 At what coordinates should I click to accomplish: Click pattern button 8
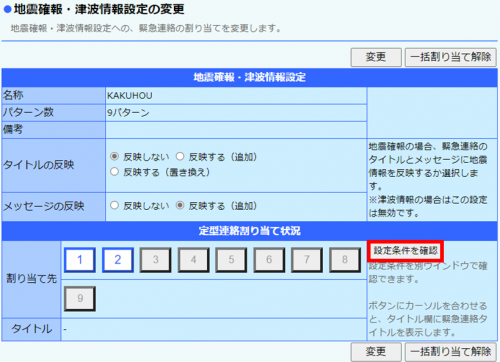tap(345, 260)
